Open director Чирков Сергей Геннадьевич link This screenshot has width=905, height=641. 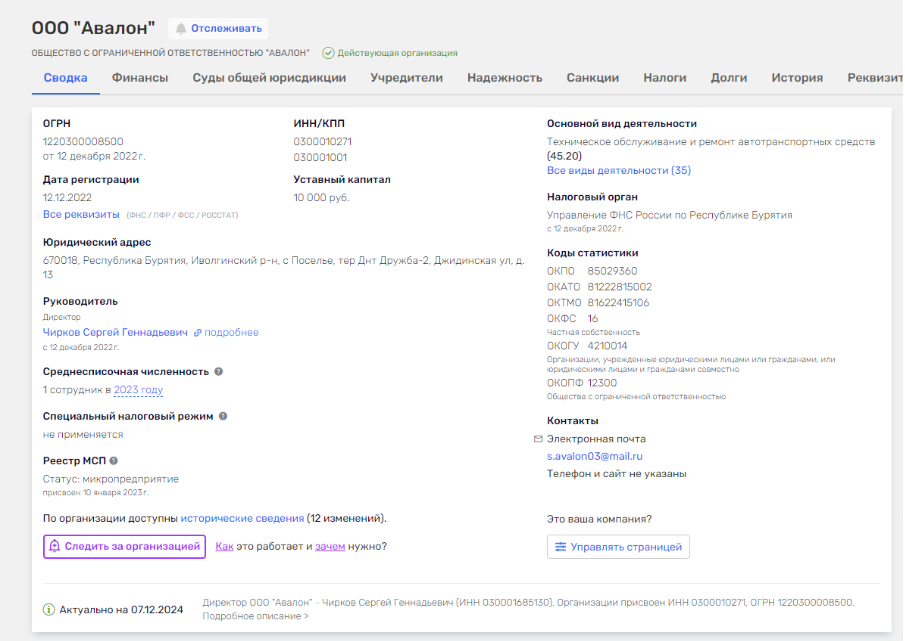(115, 332)
